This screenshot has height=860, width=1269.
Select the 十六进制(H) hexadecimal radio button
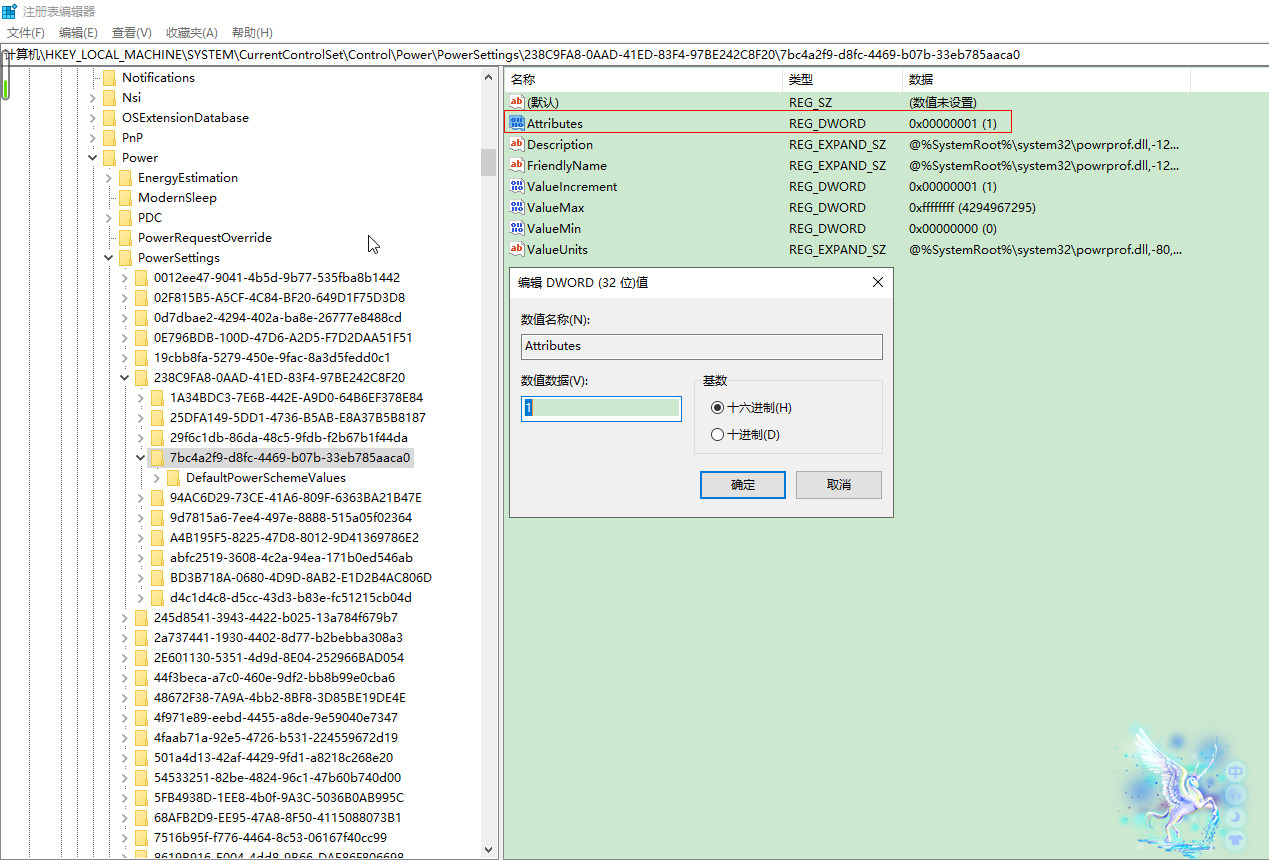(716, 408)
